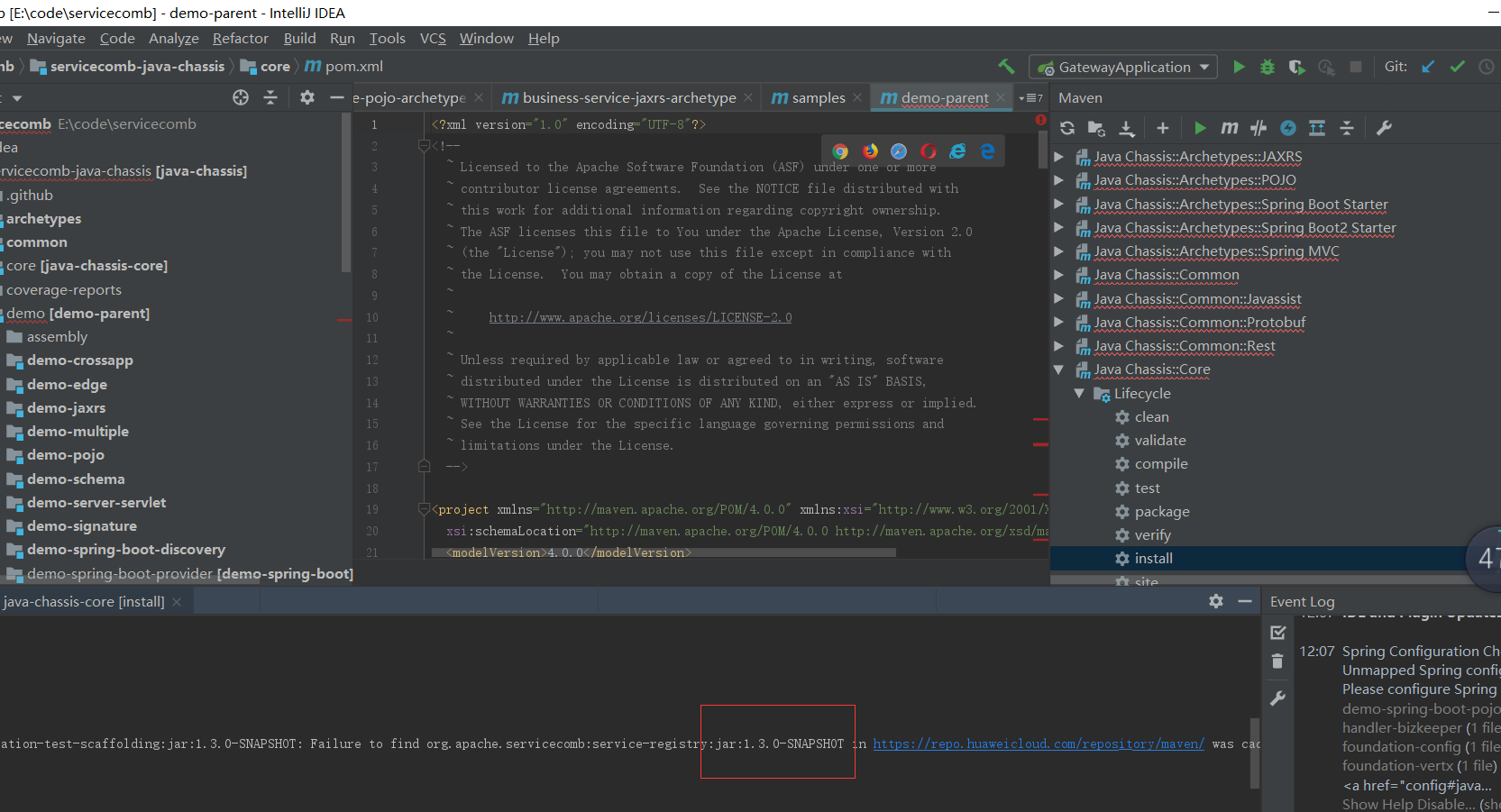This screenshot has width=1501, height=812.
Task: Open the VCS menu
Action: (x=433, y=38)
